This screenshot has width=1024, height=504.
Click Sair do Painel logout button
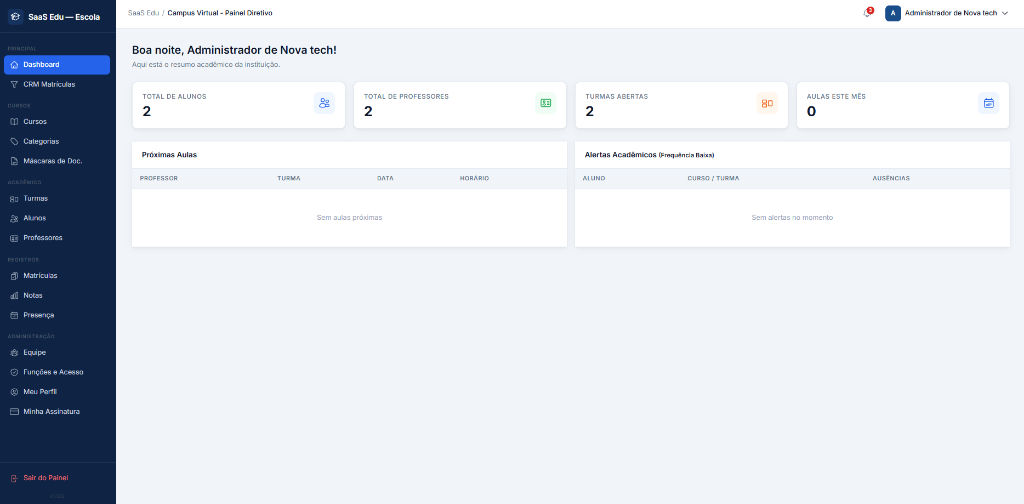pos(45,478)
